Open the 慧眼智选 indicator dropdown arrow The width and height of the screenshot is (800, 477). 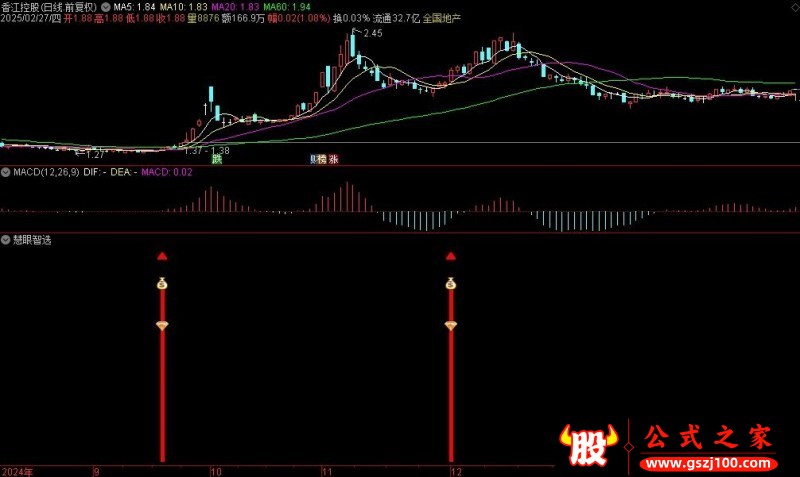click(x=6, y=240)
